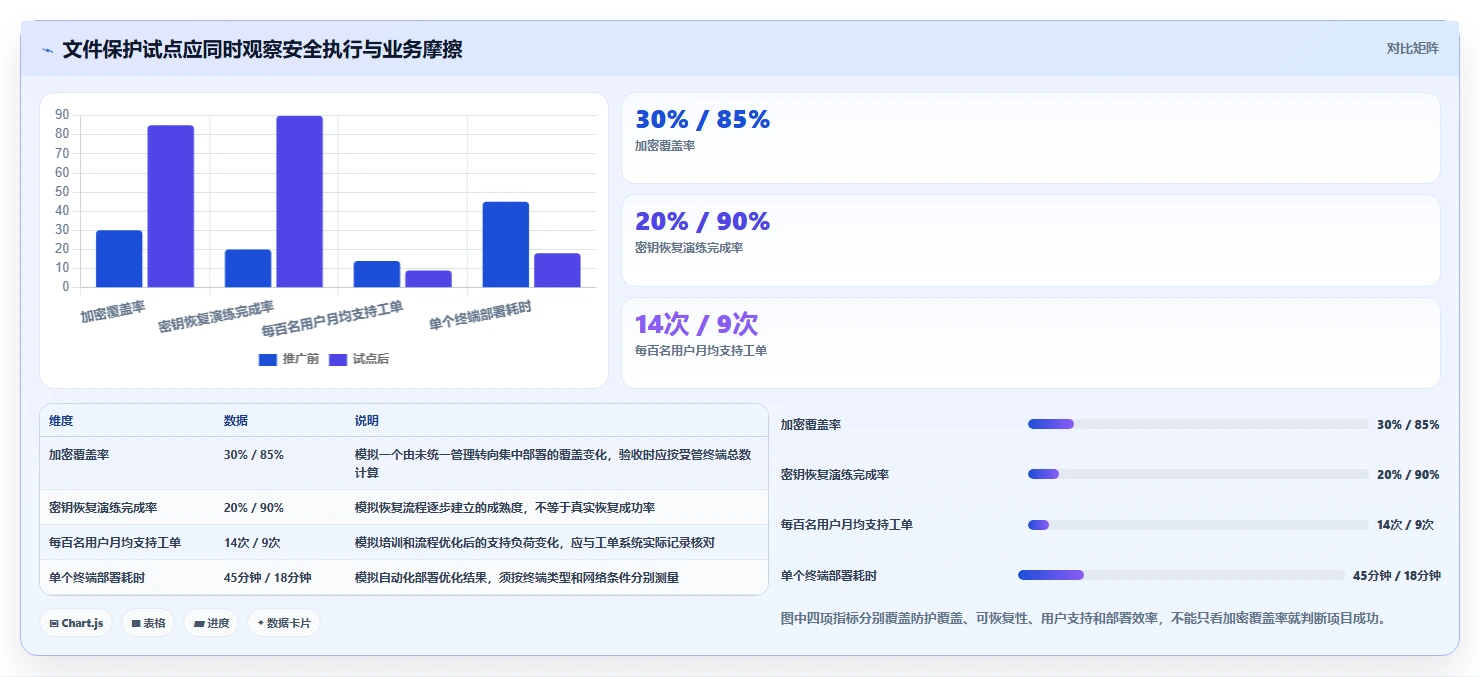Screen dimensions: 1480x677
Task: Click the 说明 column header
Action: (367, 421)
